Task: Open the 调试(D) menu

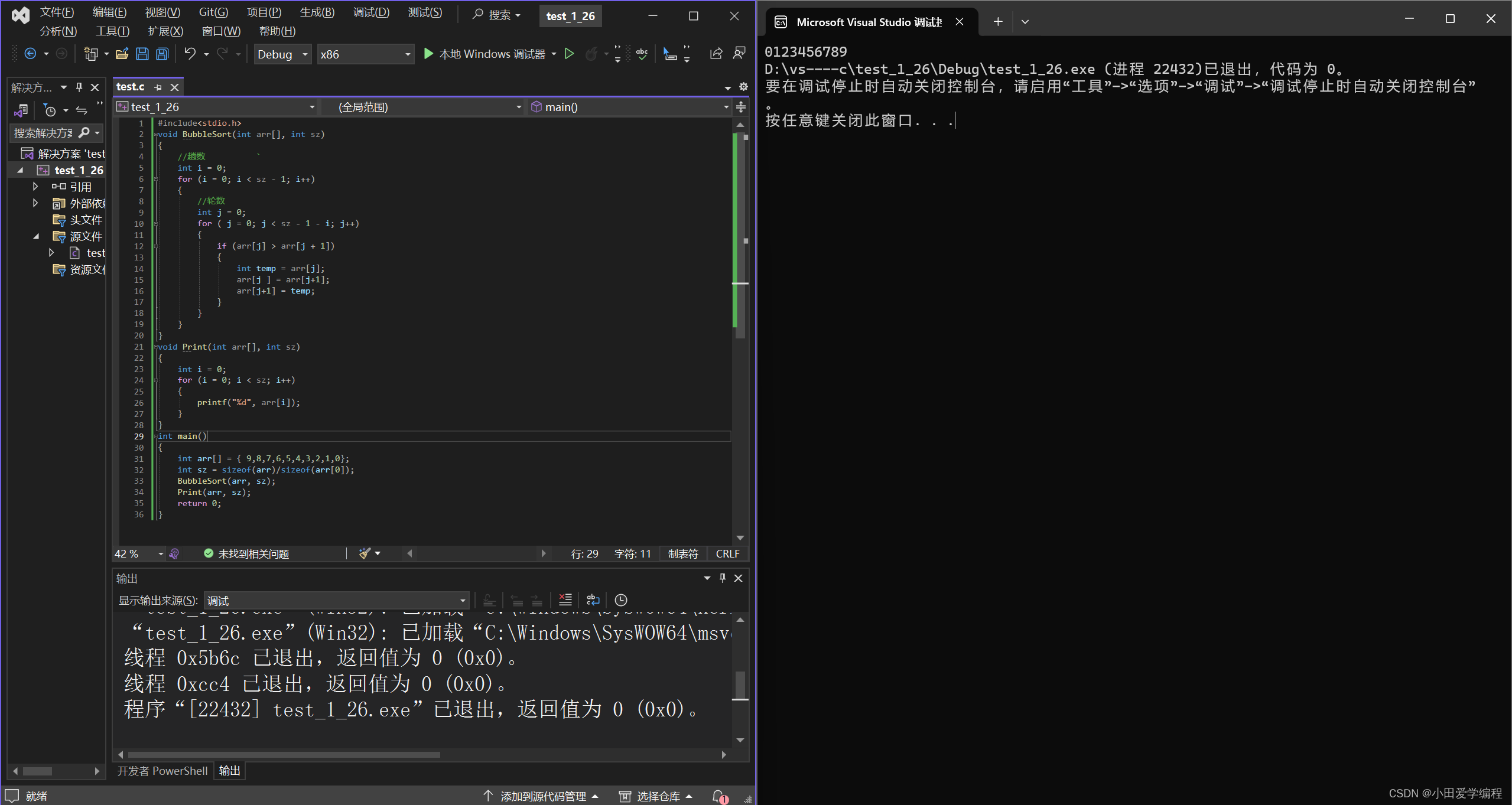Action: tap(370, 12)
